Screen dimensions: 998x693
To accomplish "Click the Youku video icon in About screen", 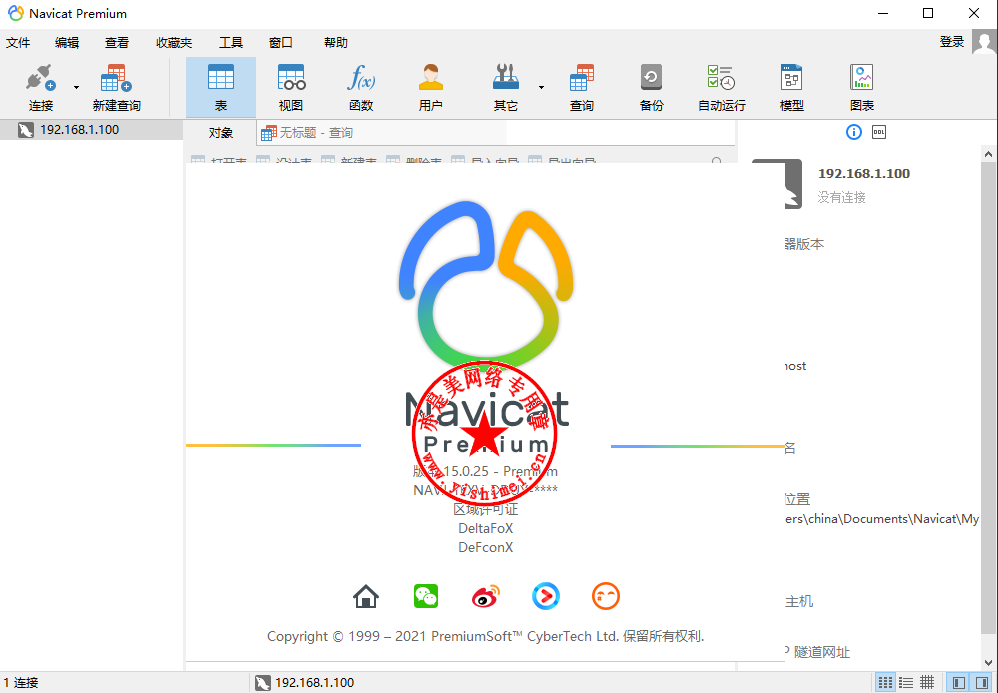I will [x=545, y=596].
